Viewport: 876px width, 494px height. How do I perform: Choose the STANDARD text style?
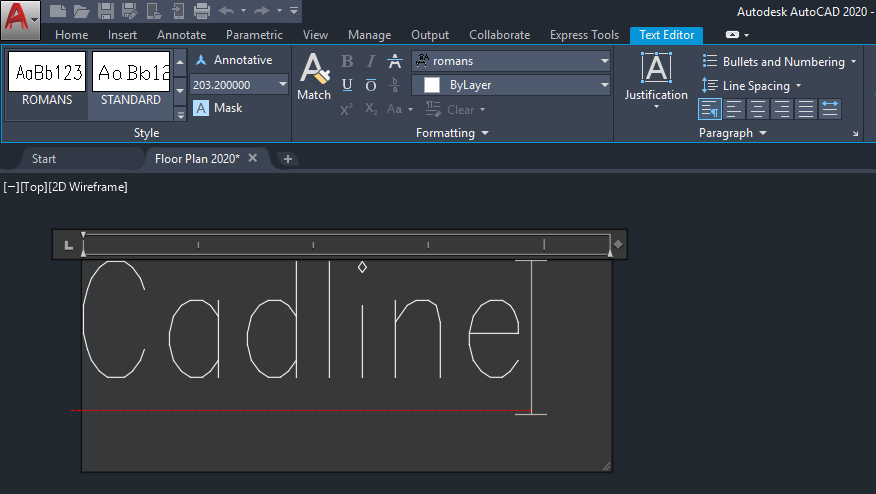(x=131, y=78)
